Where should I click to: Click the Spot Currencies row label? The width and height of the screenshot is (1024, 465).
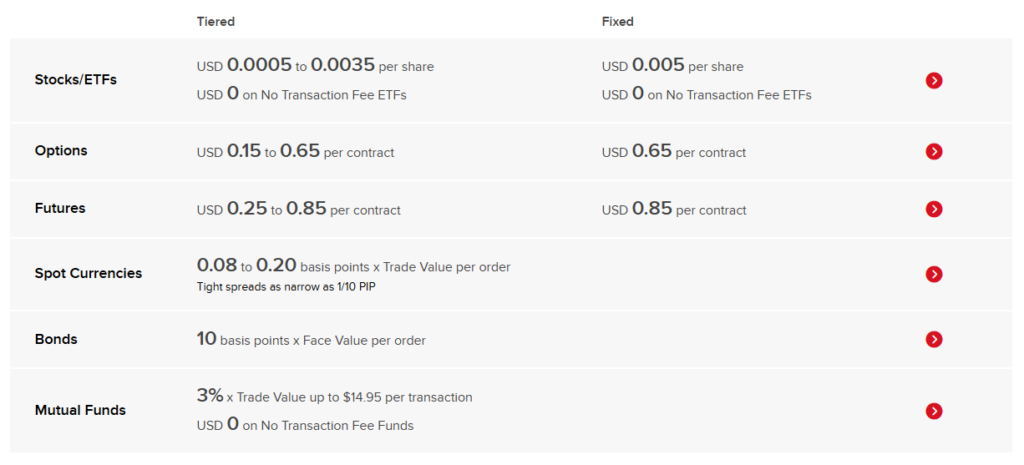point(88,274)
